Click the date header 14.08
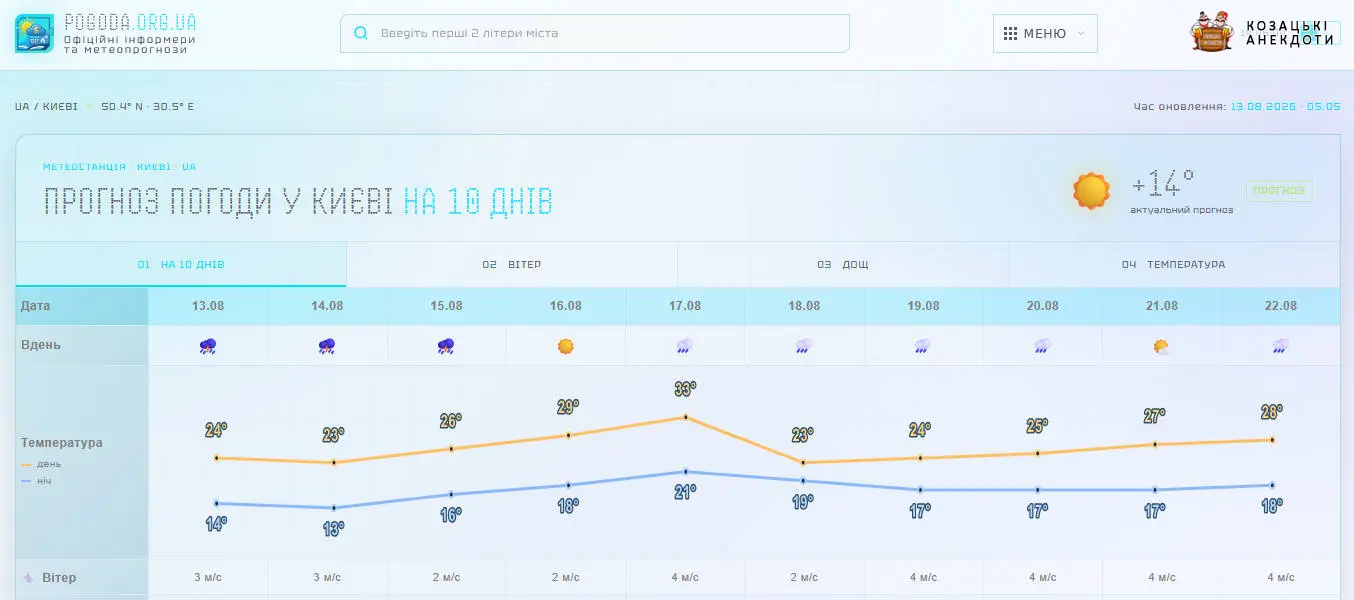 tap(327, 306)
